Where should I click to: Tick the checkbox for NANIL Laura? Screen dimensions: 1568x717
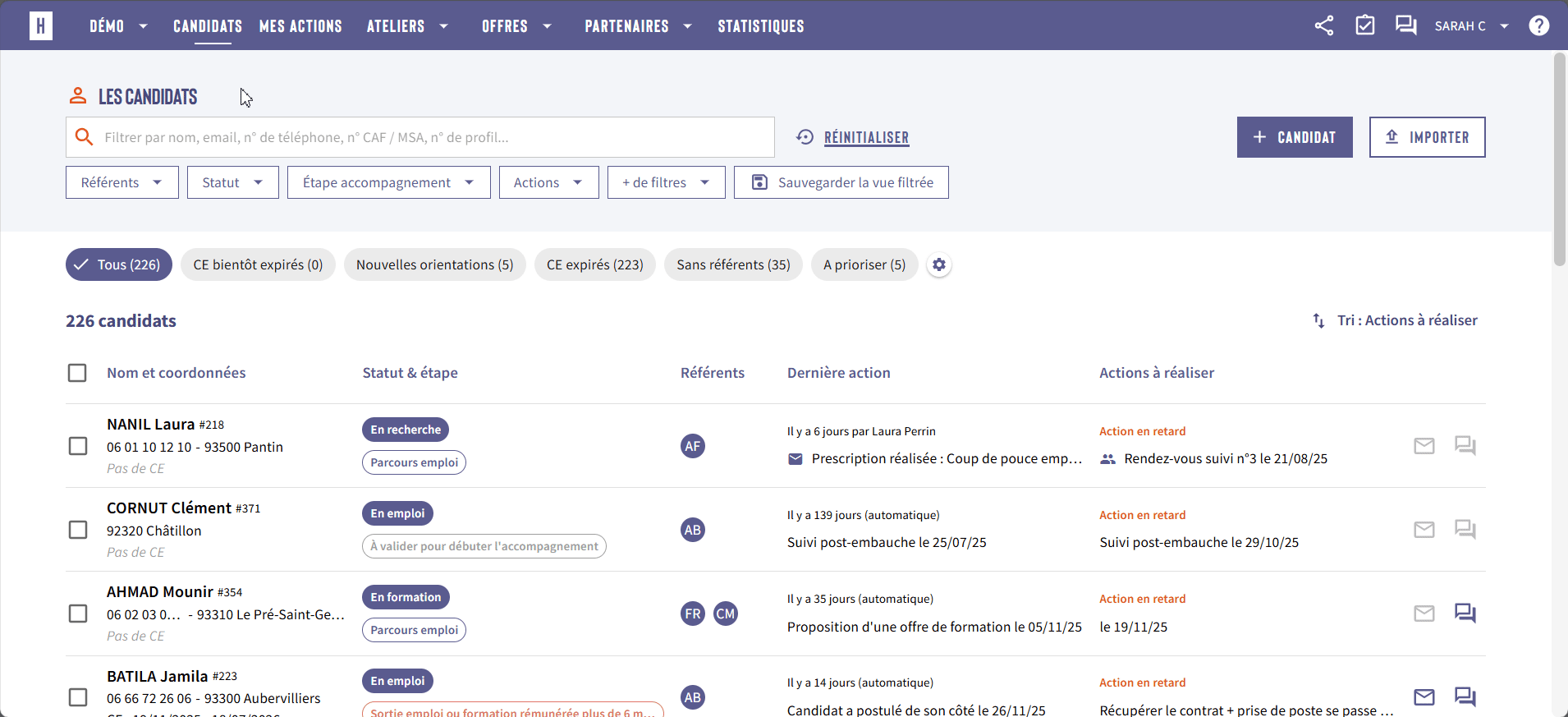tap(78, 446)
